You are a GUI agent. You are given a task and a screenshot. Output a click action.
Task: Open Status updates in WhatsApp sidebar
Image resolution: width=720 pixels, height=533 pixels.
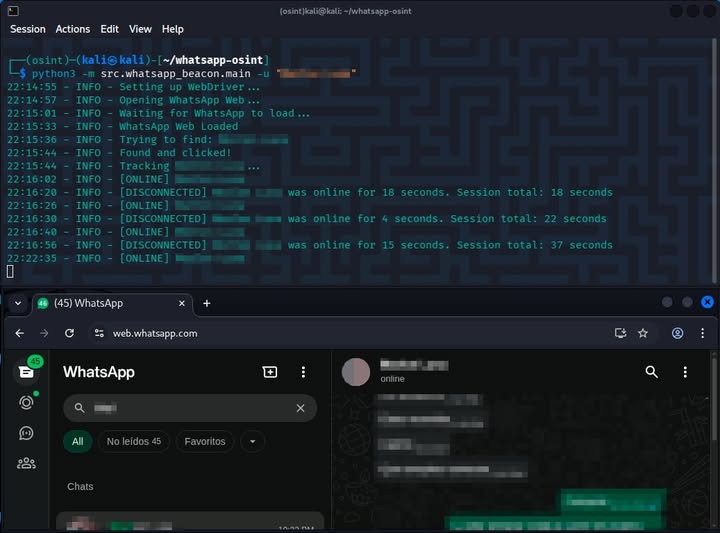[x=26, y=403]
